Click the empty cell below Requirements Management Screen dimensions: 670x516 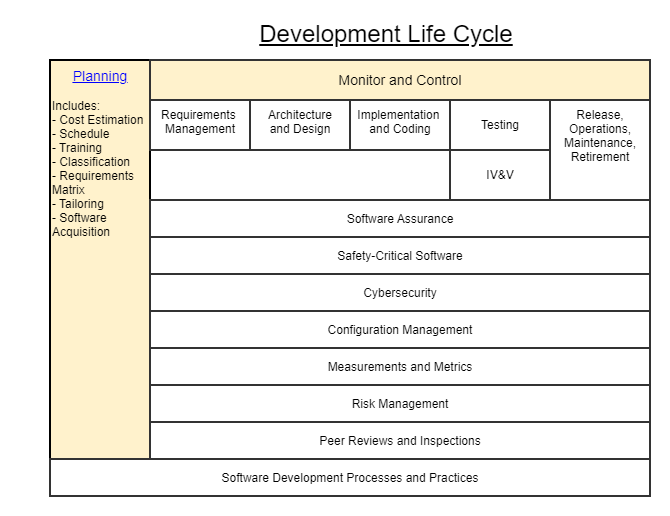[300, 175]
